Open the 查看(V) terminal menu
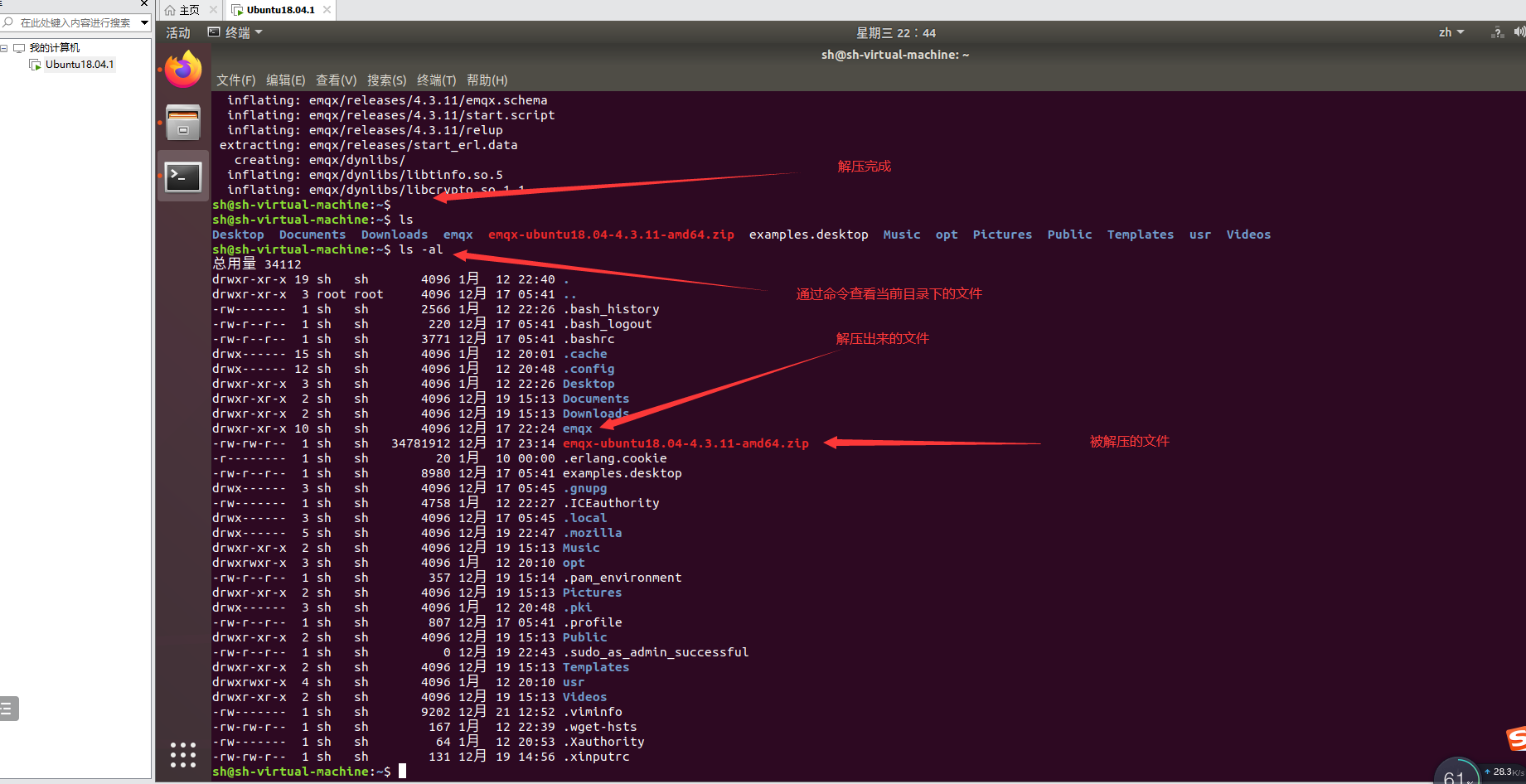 click(337, 80)
